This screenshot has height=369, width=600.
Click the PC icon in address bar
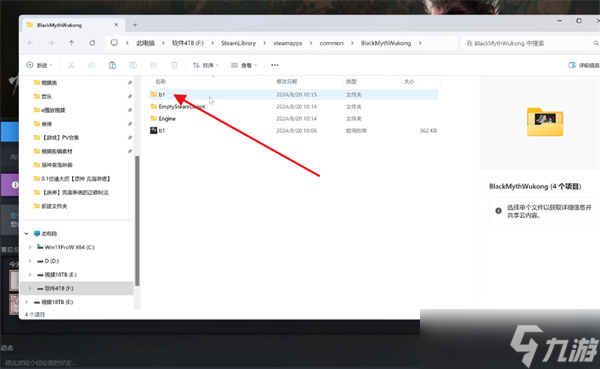[114, 43]
